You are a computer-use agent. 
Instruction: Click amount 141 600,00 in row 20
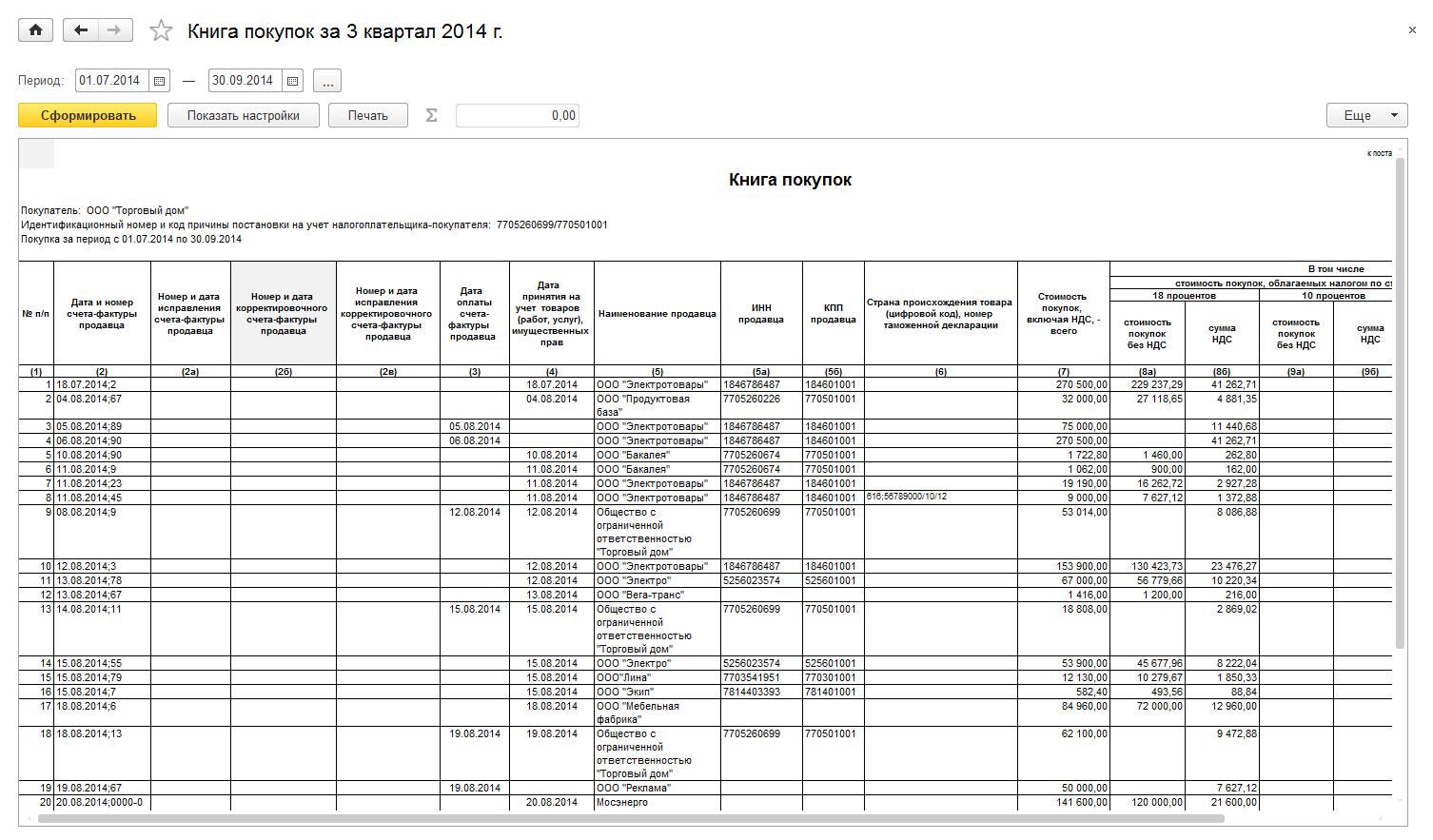[x=1064, y=802]
